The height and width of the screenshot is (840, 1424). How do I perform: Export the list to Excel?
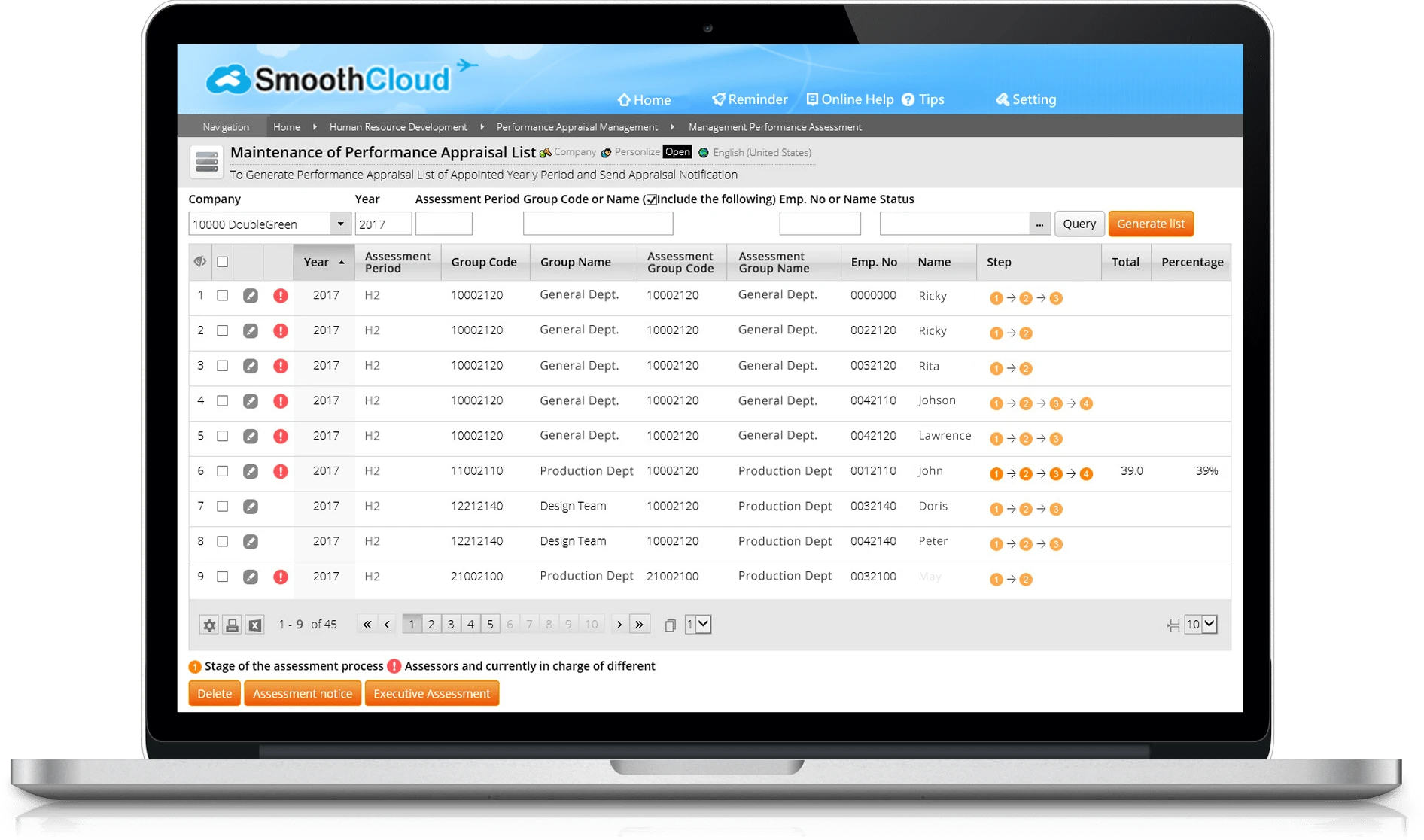[x=256, y=624]
